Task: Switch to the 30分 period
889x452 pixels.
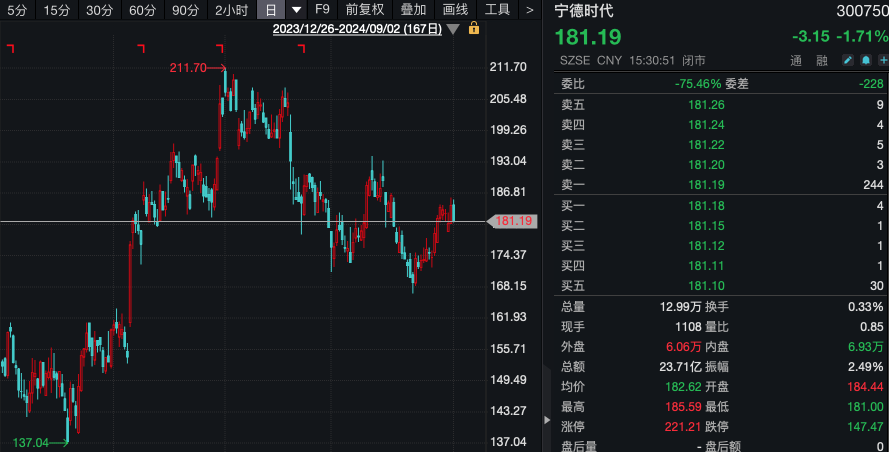Action: (x=99, y=10)
